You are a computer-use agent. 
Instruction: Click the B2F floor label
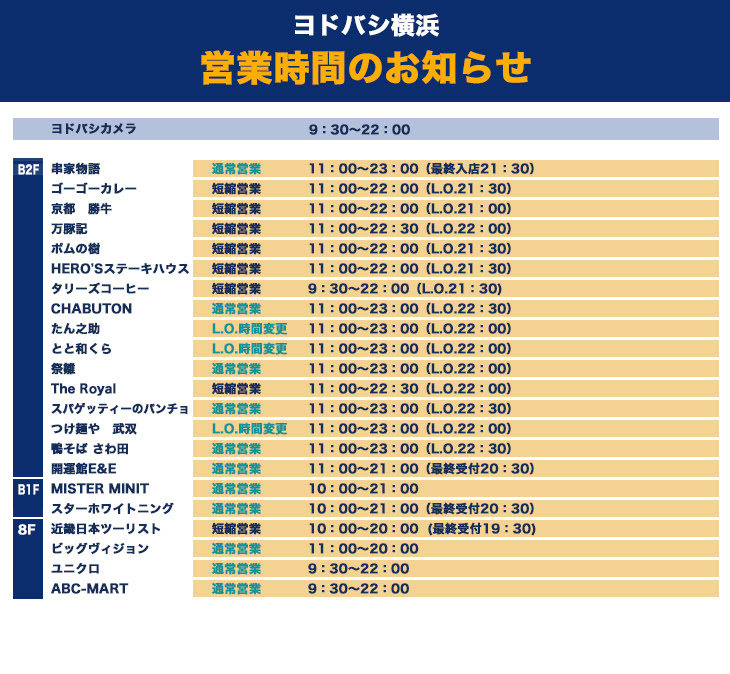[x=28, y=169]
